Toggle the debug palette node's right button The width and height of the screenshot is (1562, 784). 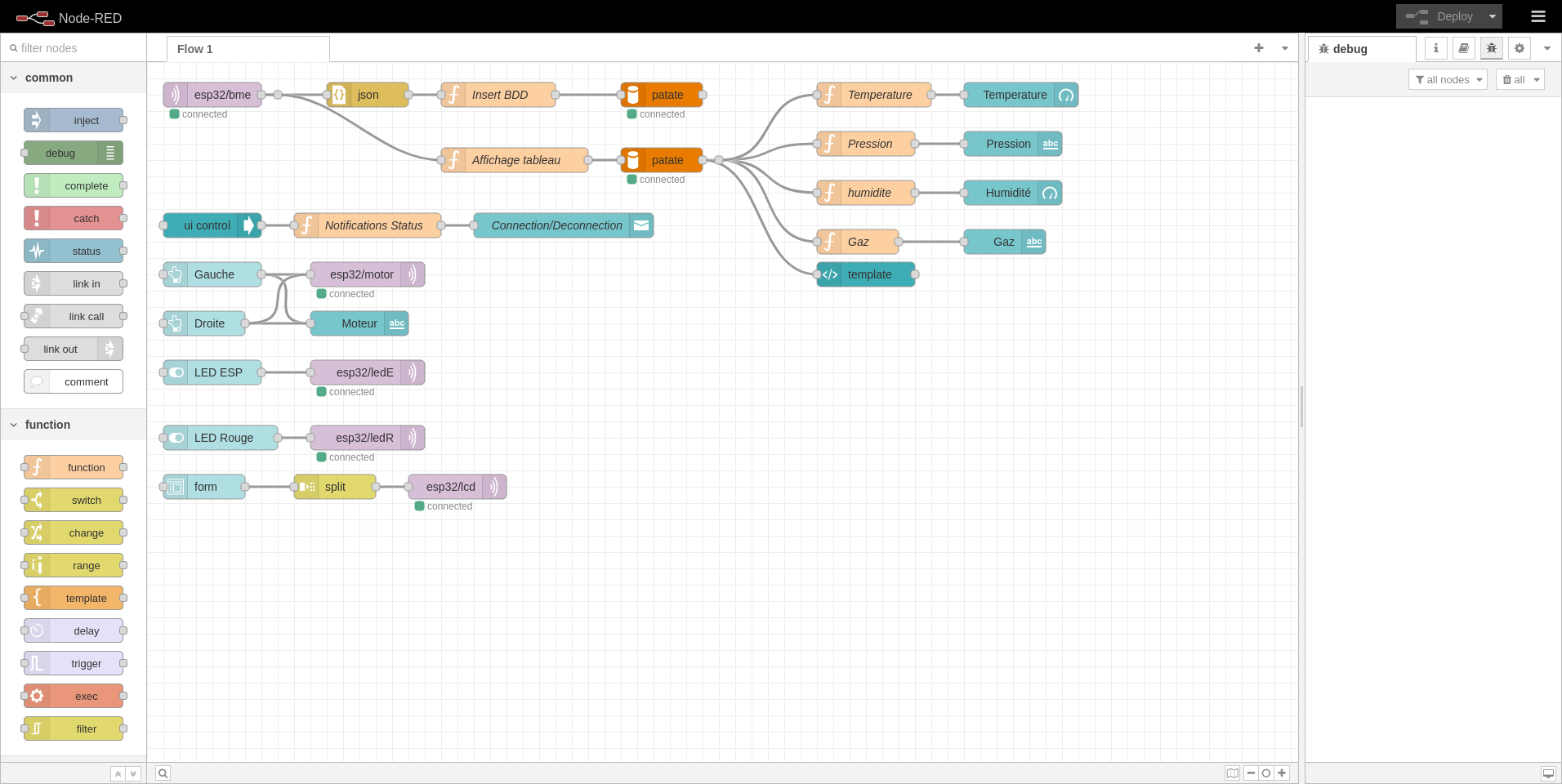[110, 153]
